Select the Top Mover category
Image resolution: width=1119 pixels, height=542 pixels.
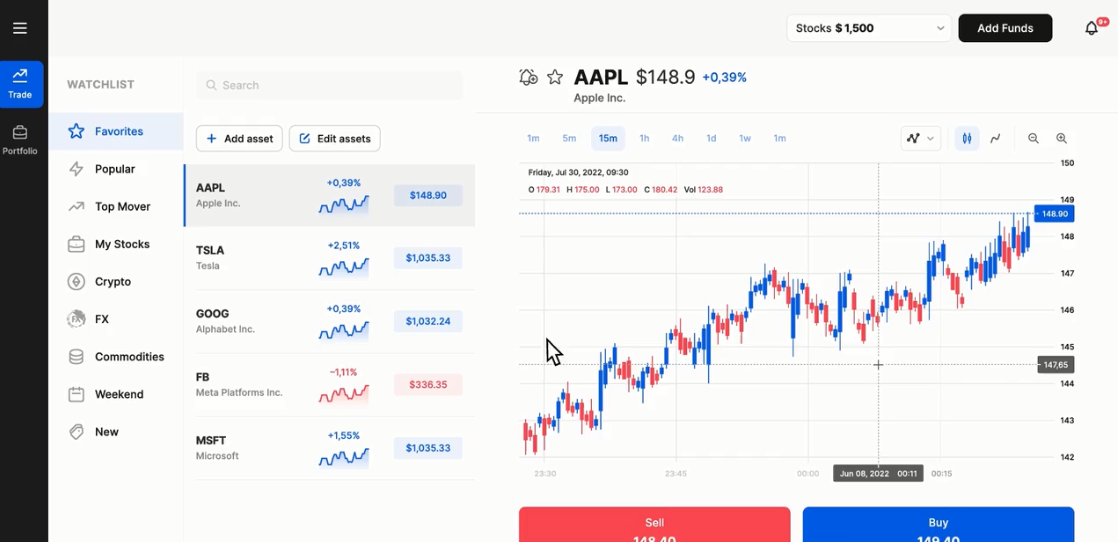click(x=122, y=207)
